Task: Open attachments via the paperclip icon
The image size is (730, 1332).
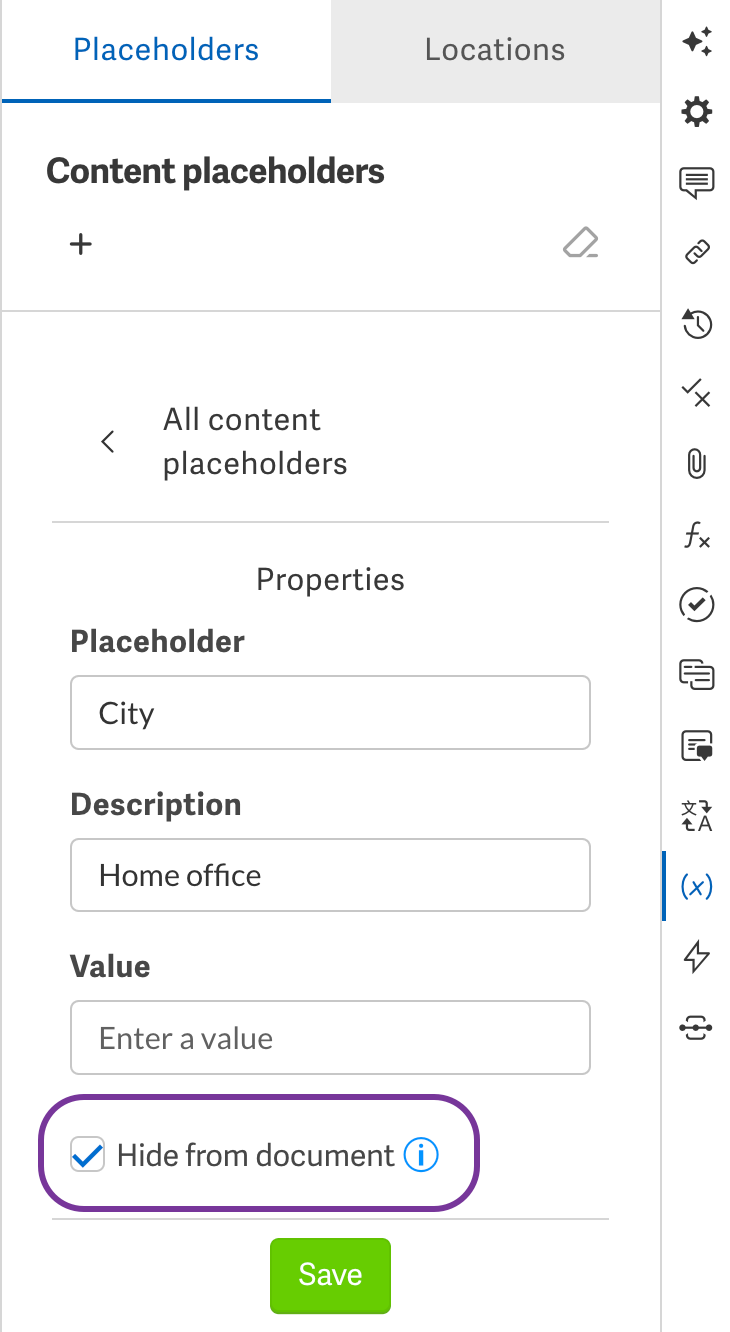Action: coord(696,464)
